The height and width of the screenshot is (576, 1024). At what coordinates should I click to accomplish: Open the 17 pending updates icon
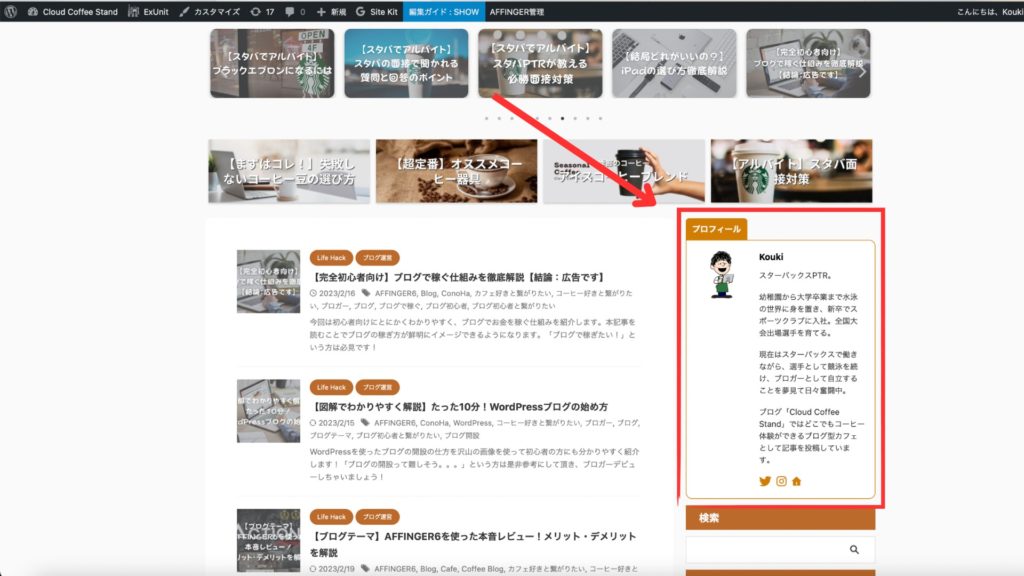point(262,11)
